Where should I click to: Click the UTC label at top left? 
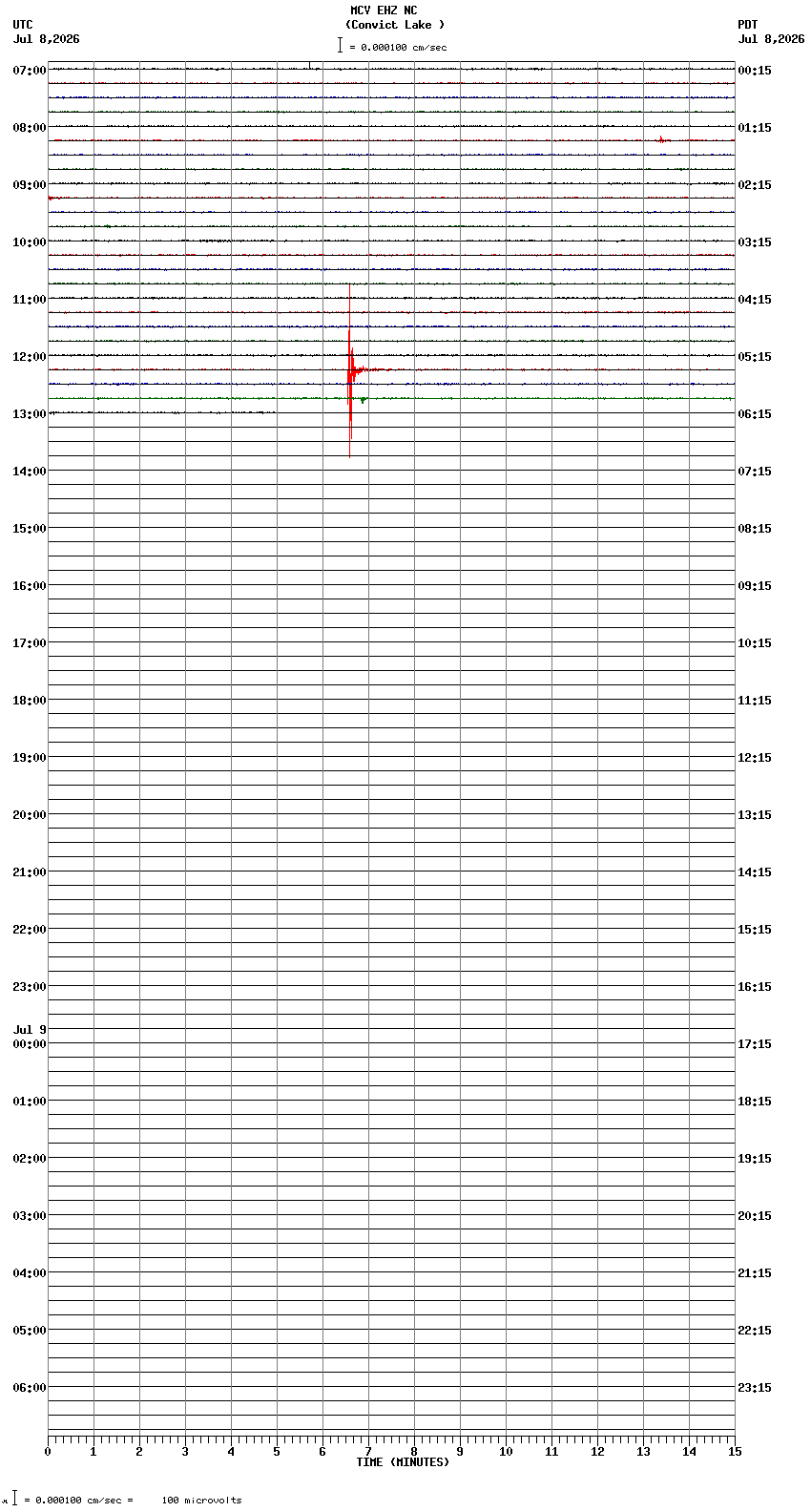pyautogui.click(x=23, y=25)
